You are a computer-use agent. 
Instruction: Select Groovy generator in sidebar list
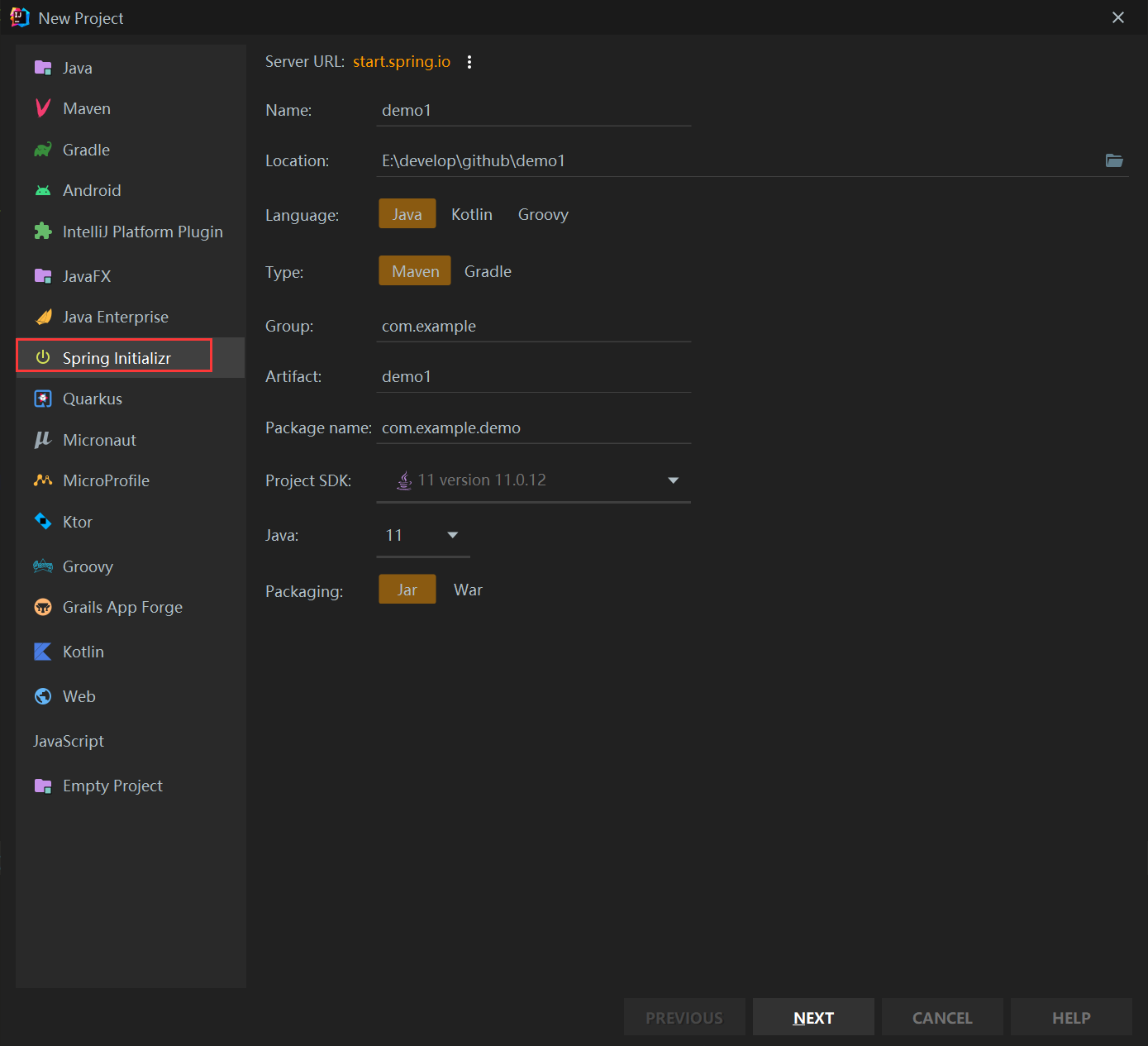point(131,566)
